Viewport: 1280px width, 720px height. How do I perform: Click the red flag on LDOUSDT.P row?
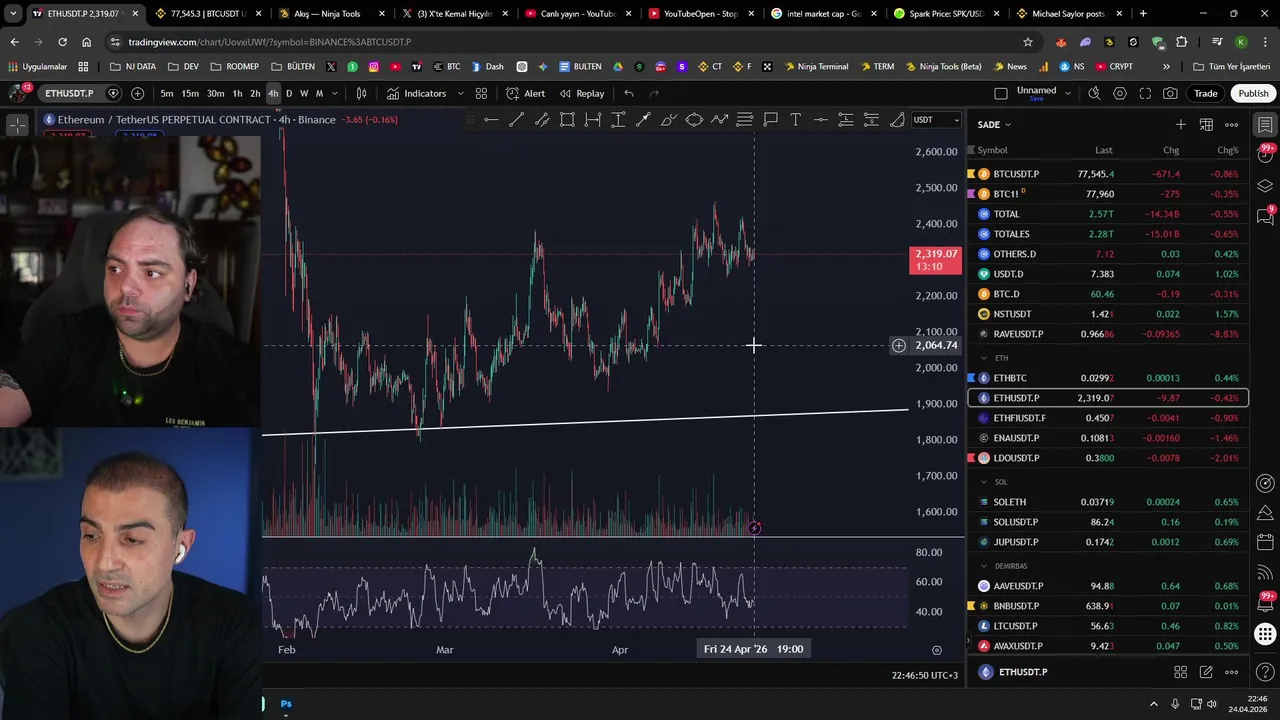[x=971, y=458]
